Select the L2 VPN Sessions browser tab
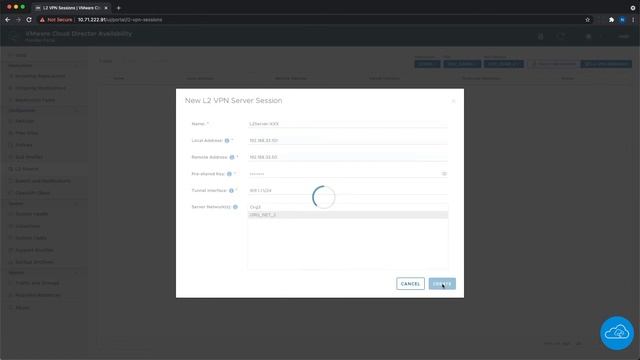This screenshot has width=640, height=360. [71, 8]
